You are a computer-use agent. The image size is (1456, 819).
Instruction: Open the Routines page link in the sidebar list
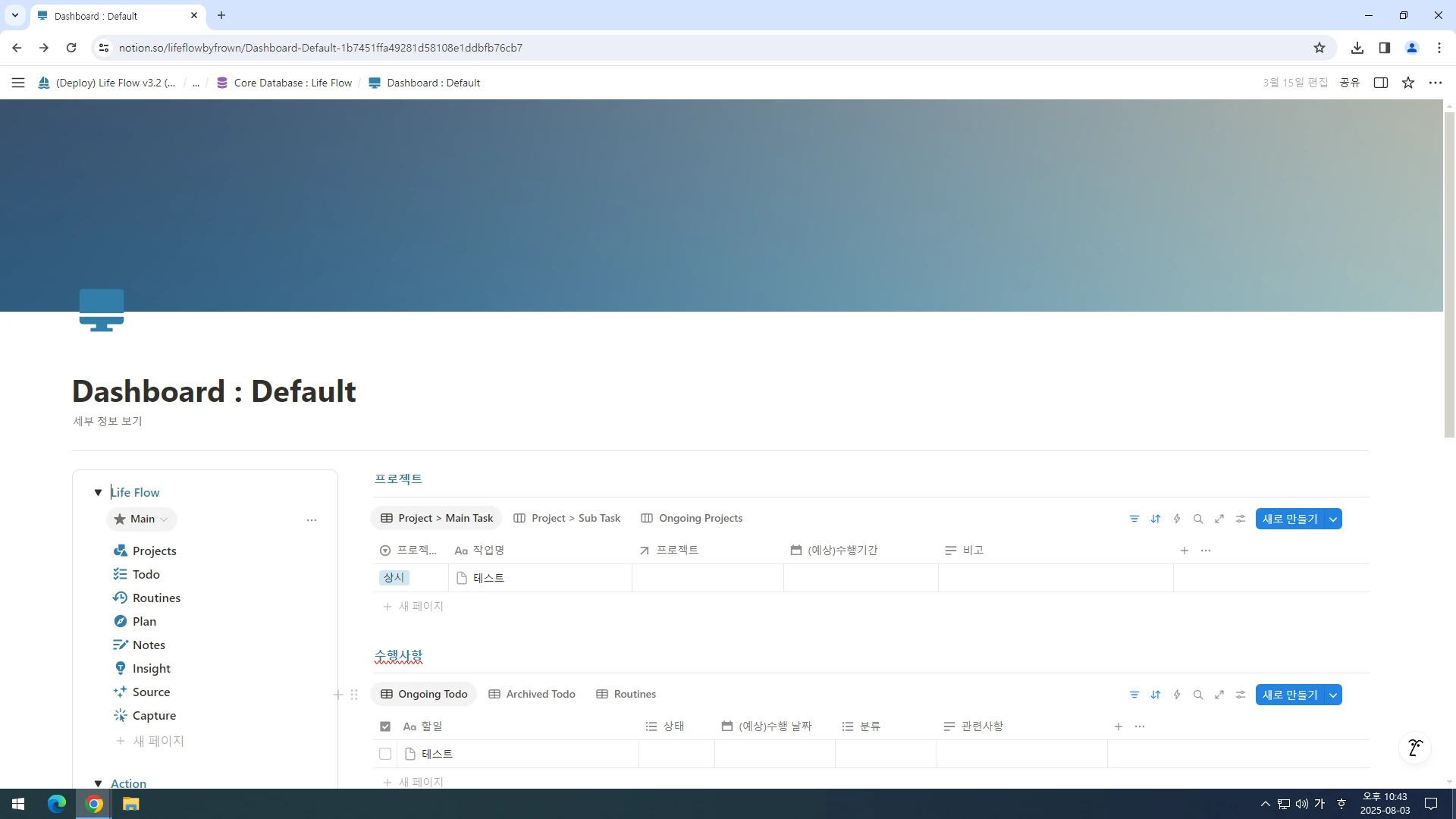[156, 598]
